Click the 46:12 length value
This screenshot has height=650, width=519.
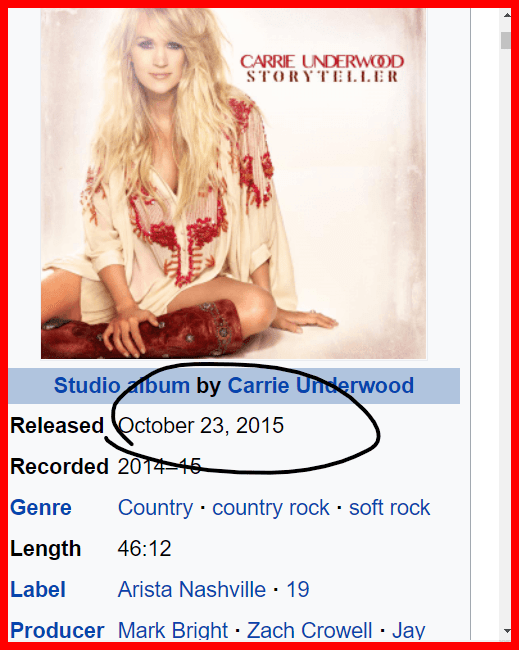(144, 548)
